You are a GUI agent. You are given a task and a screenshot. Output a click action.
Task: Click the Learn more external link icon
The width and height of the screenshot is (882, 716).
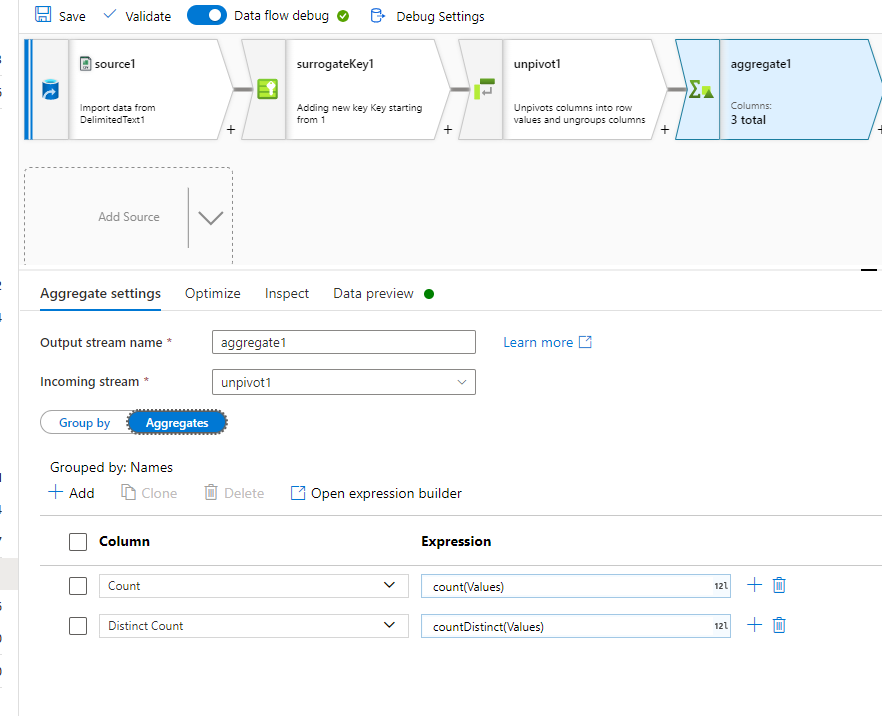coord(586,342)
